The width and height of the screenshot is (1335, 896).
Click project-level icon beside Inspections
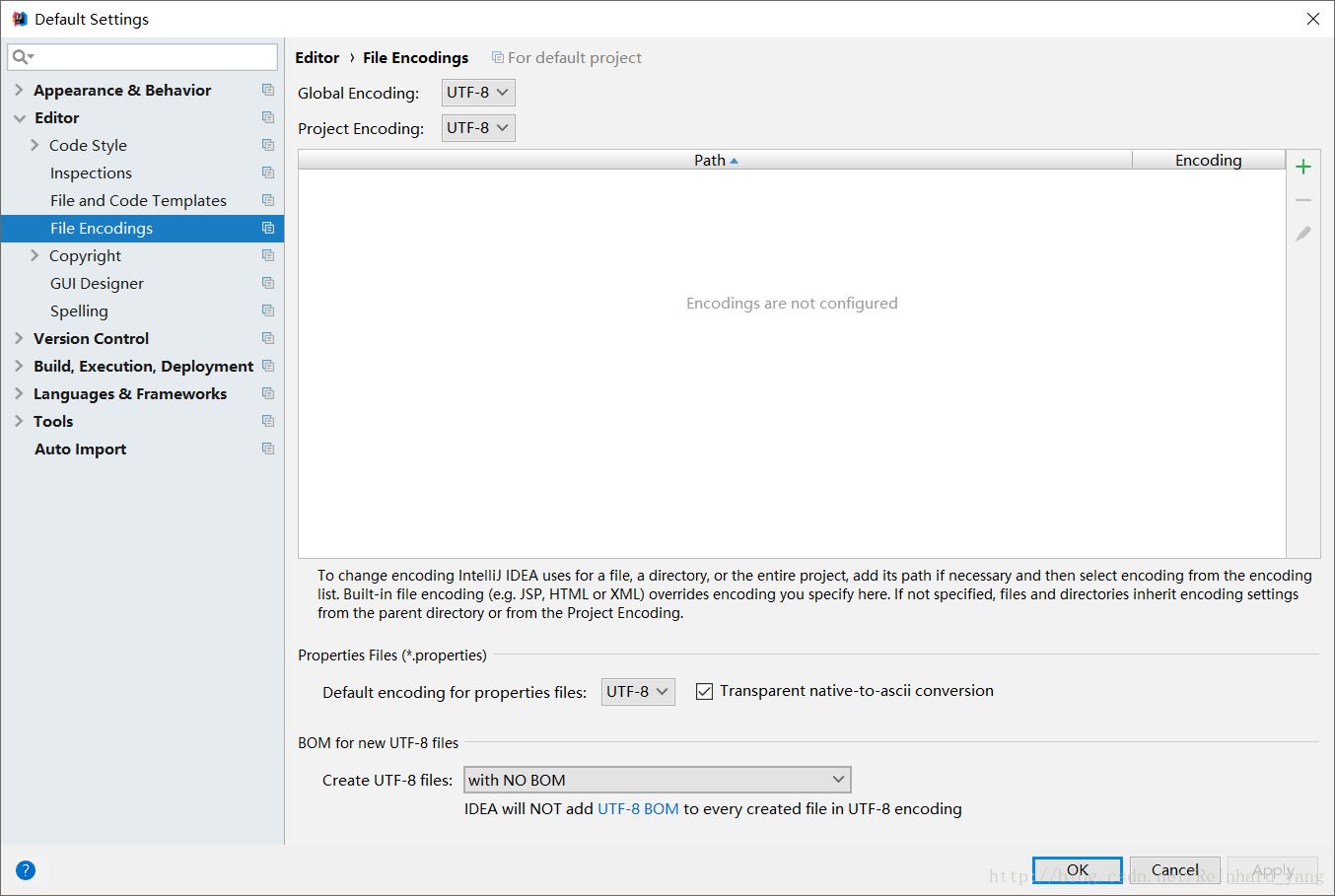268,172
